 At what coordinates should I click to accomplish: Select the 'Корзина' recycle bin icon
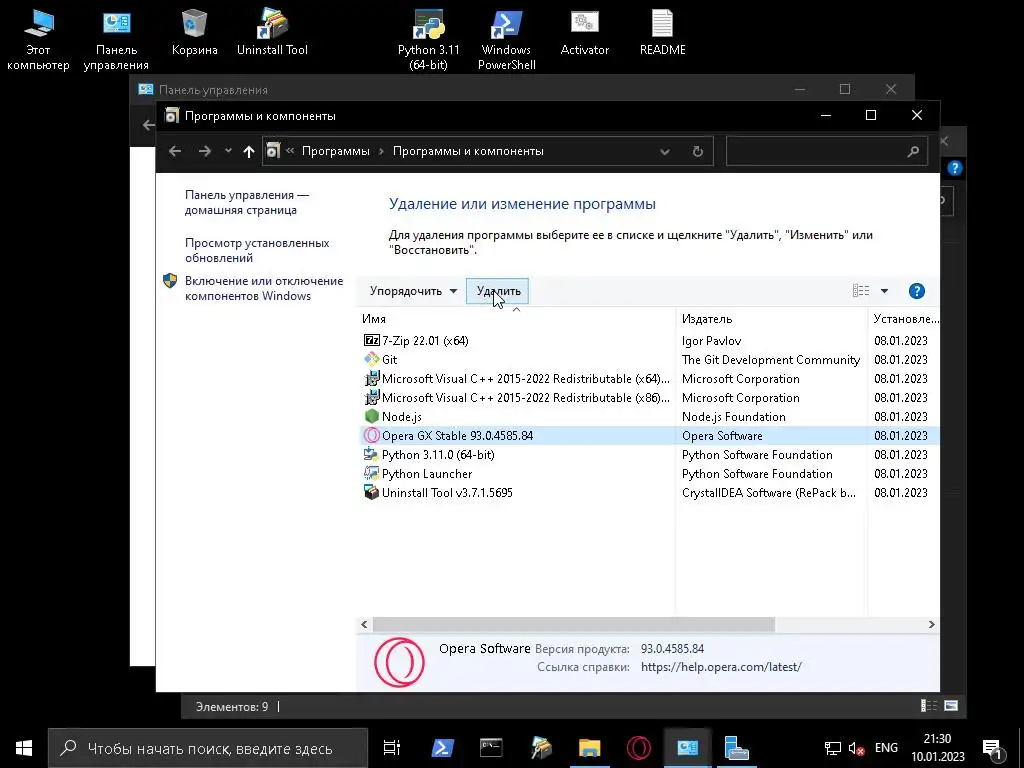coord(194,33)
